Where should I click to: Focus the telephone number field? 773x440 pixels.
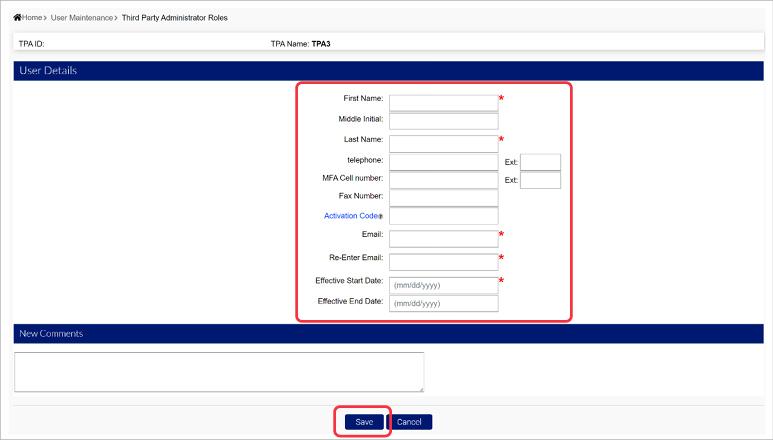[443, 162]
